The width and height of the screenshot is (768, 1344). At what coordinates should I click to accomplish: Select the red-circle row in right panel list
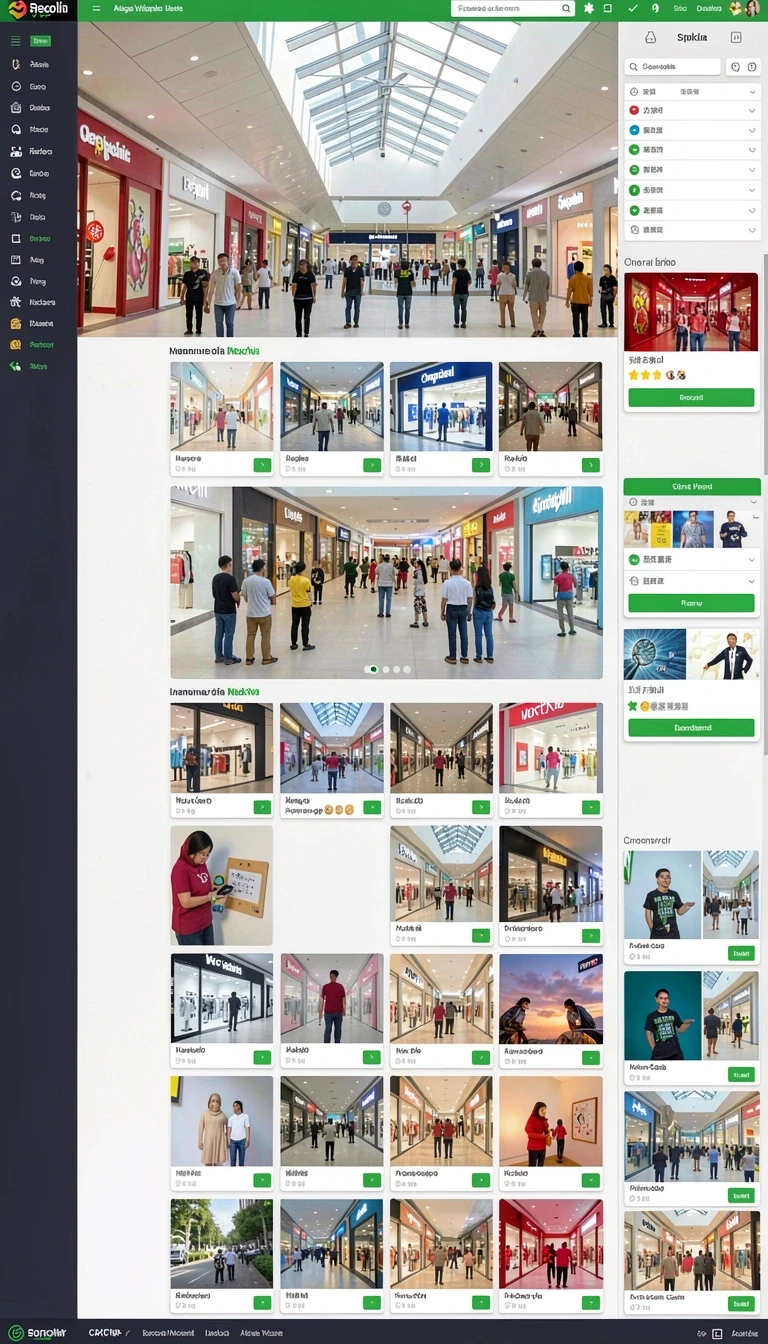692,110
